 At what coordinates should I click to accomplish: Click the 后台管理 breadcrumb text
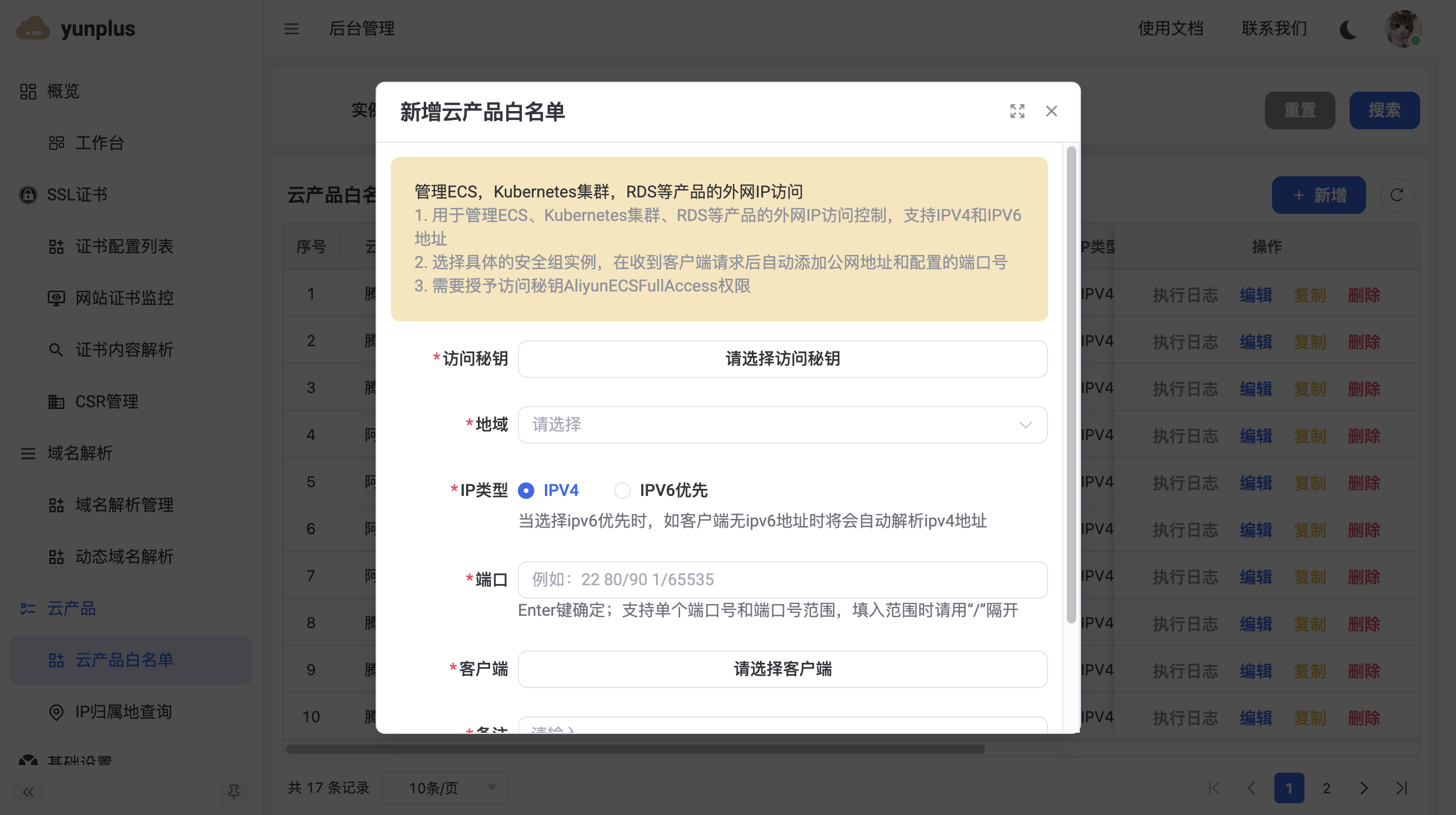pyautogui.click(x=362, y=28)
